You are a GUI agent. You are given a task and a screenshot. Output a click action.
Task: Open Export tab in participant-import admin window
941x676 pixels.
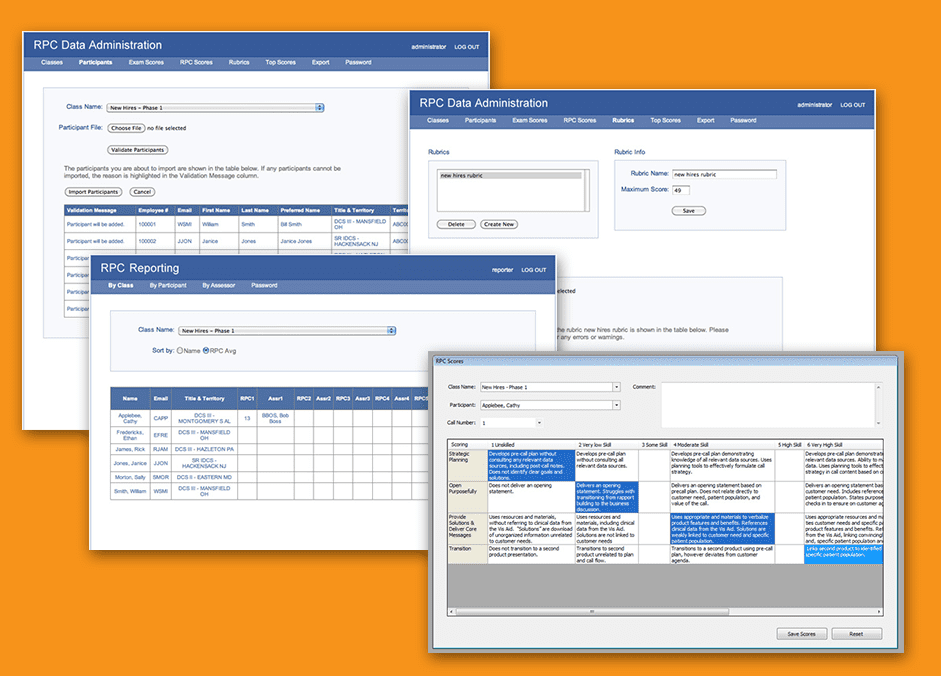pyautogui.click(x=320, y=62)
